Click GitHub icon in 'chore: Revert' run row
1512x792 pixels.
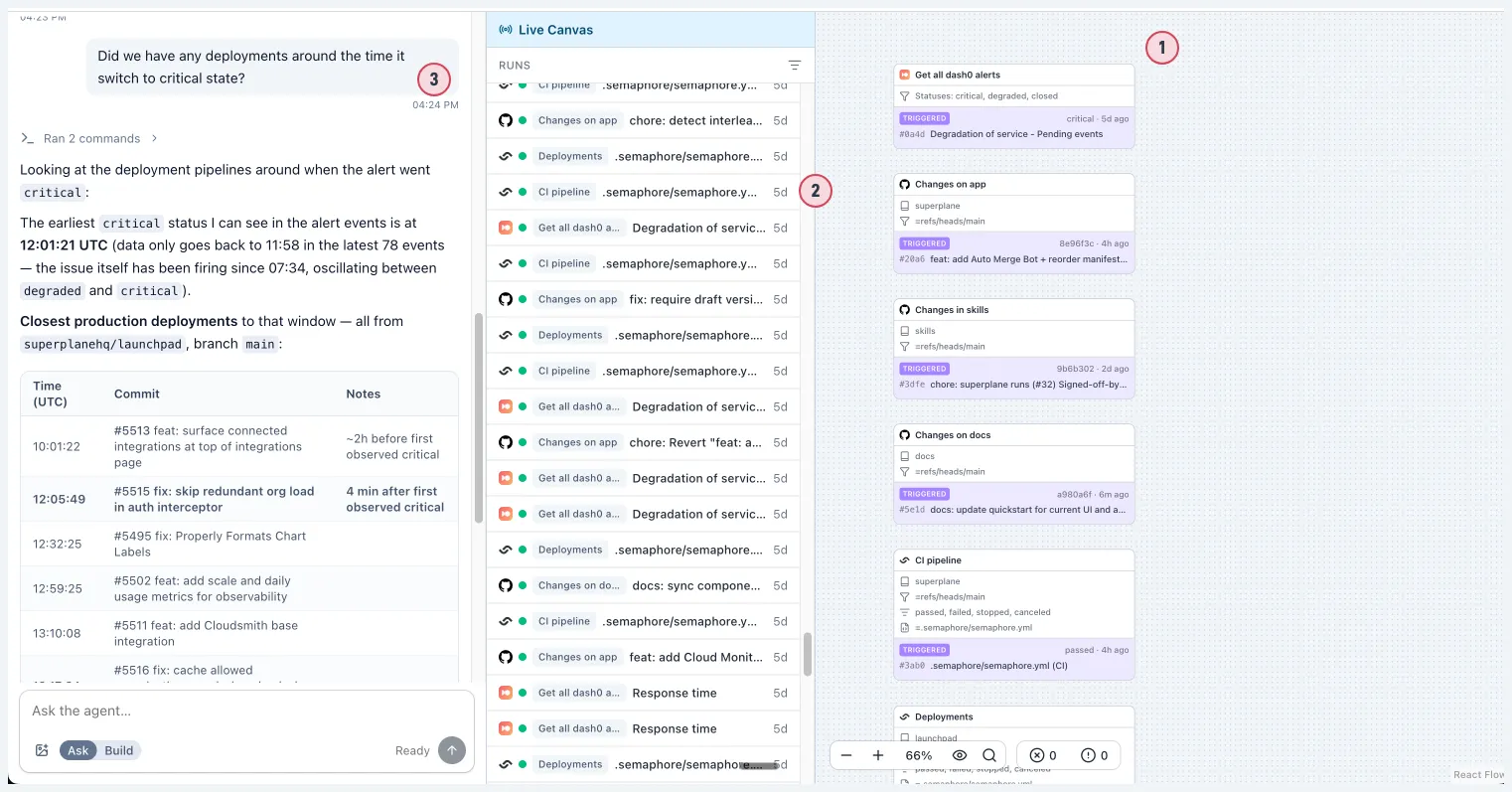tap(506, 442)
